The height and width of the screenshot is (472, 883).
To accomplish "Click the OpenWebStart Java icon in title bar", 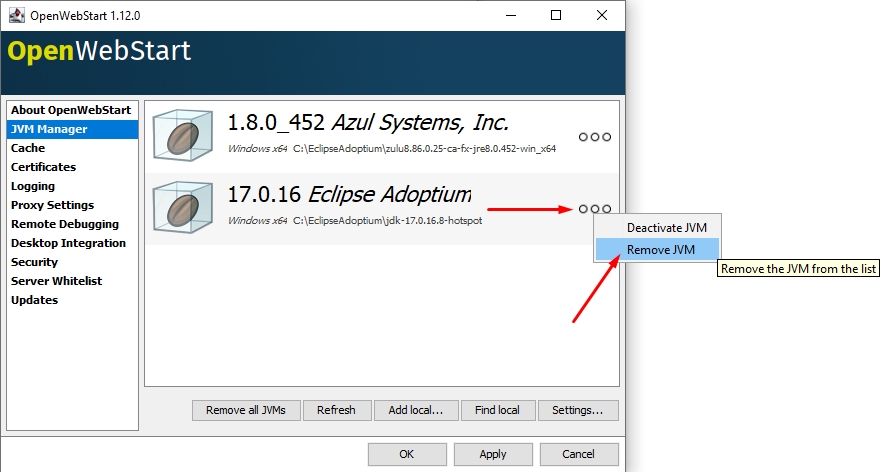I will point(17,15).
